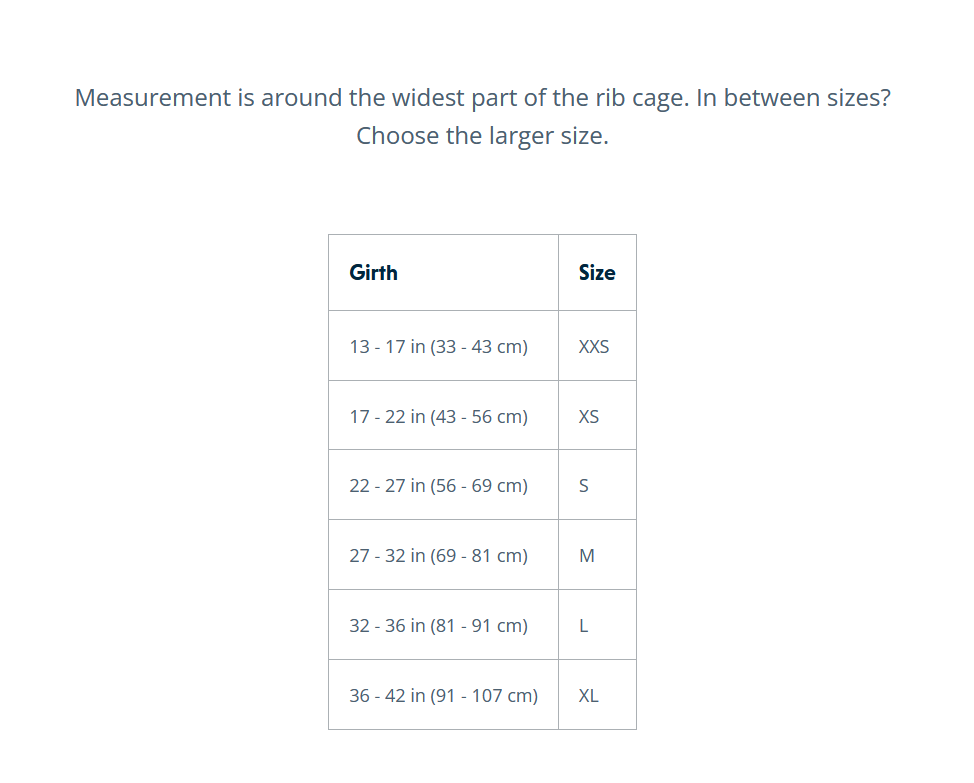This screenshot has width=974, height=783.
Task: Click the 22 - 27 in girth cell
Action: 443,485
